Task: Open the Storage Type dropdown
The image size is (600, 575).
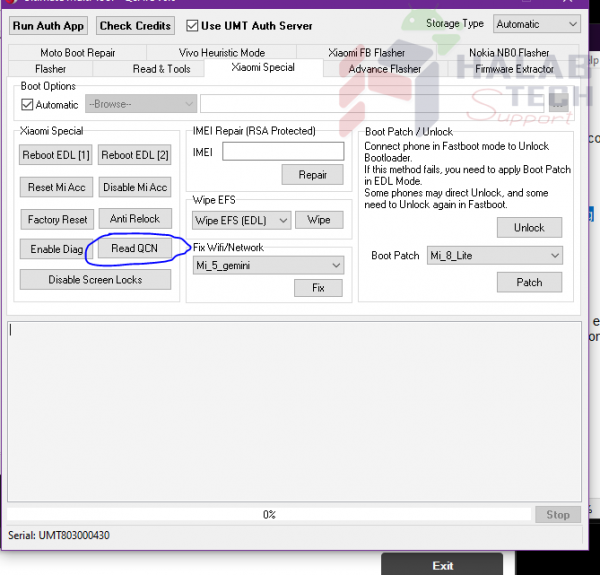Action: [x=536, y=24]
